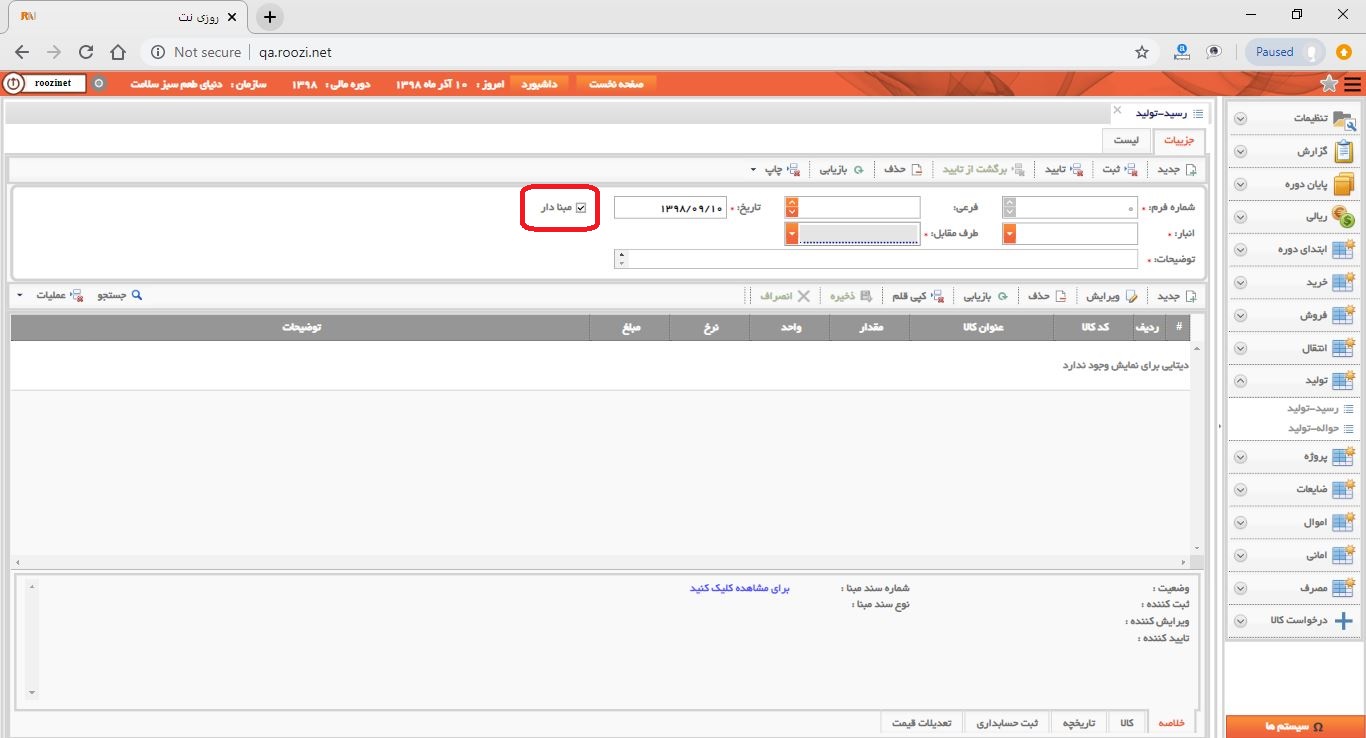Go to صفحه نخست home page button

coord(616,84)
